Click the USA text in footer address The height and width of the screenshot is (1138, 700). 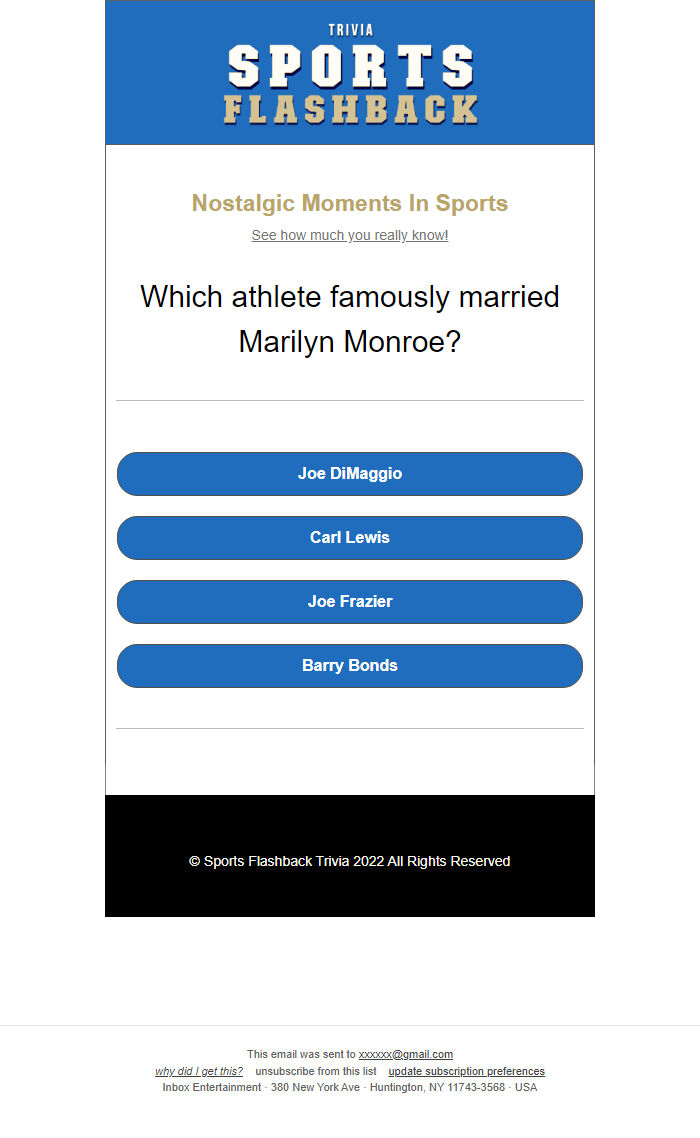[x=526, y=1087]
